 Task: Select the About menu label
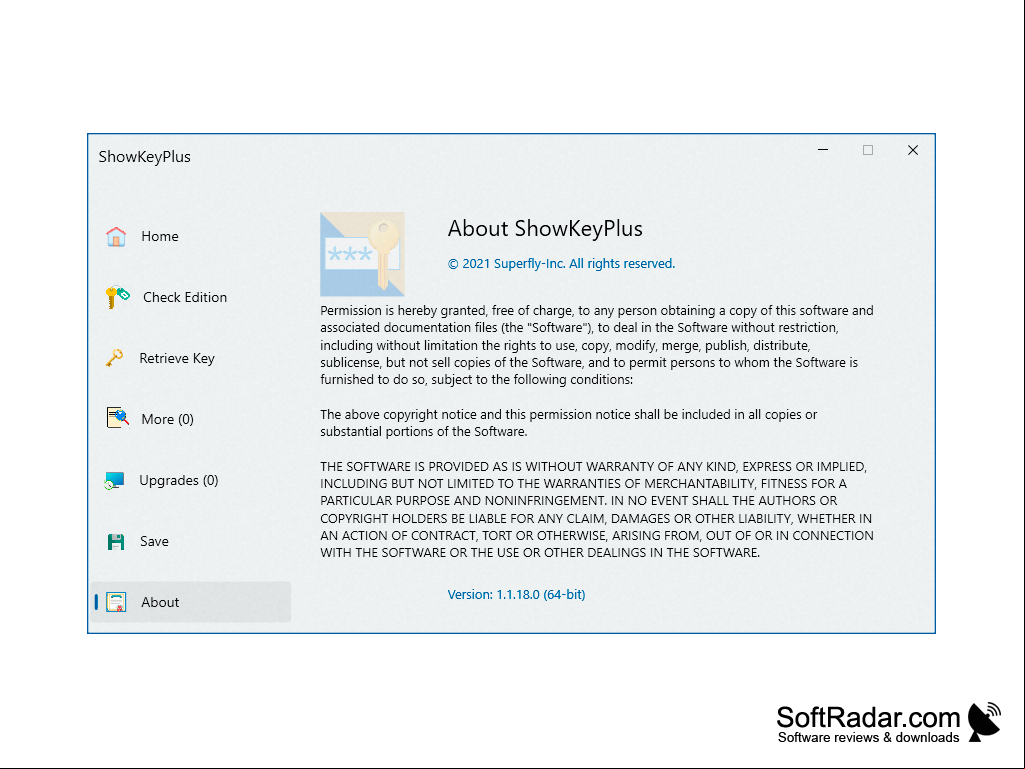point(160,602)
